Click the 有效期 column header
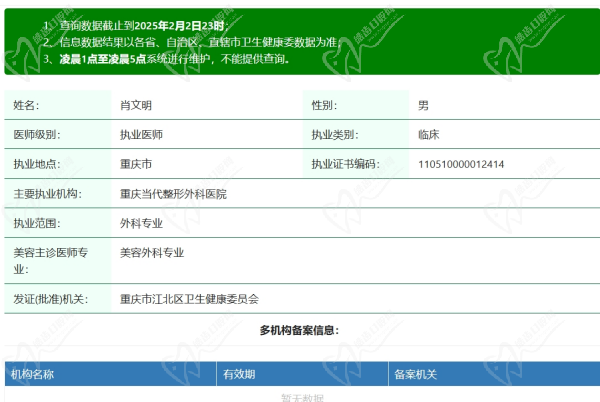The height and width of the screenshot is (402, 600). coord(239,374)
